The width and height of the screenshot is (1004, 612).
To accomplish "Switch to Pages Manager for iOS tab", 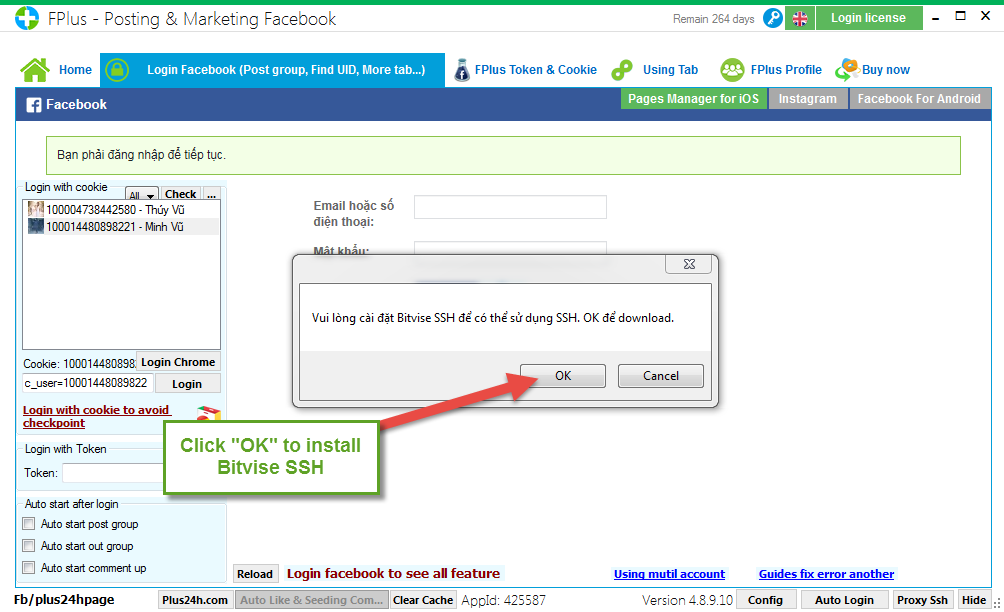I will 693,99.
